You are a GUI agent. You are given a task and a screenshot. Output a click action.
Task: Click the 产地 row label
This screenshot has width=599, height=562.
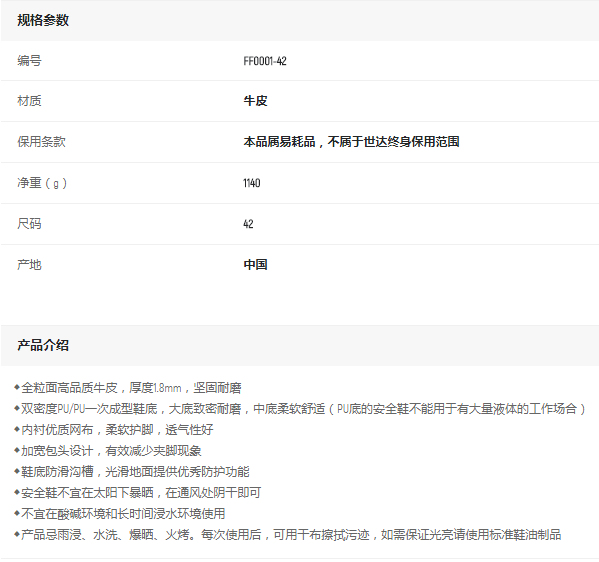pos(29,264)
